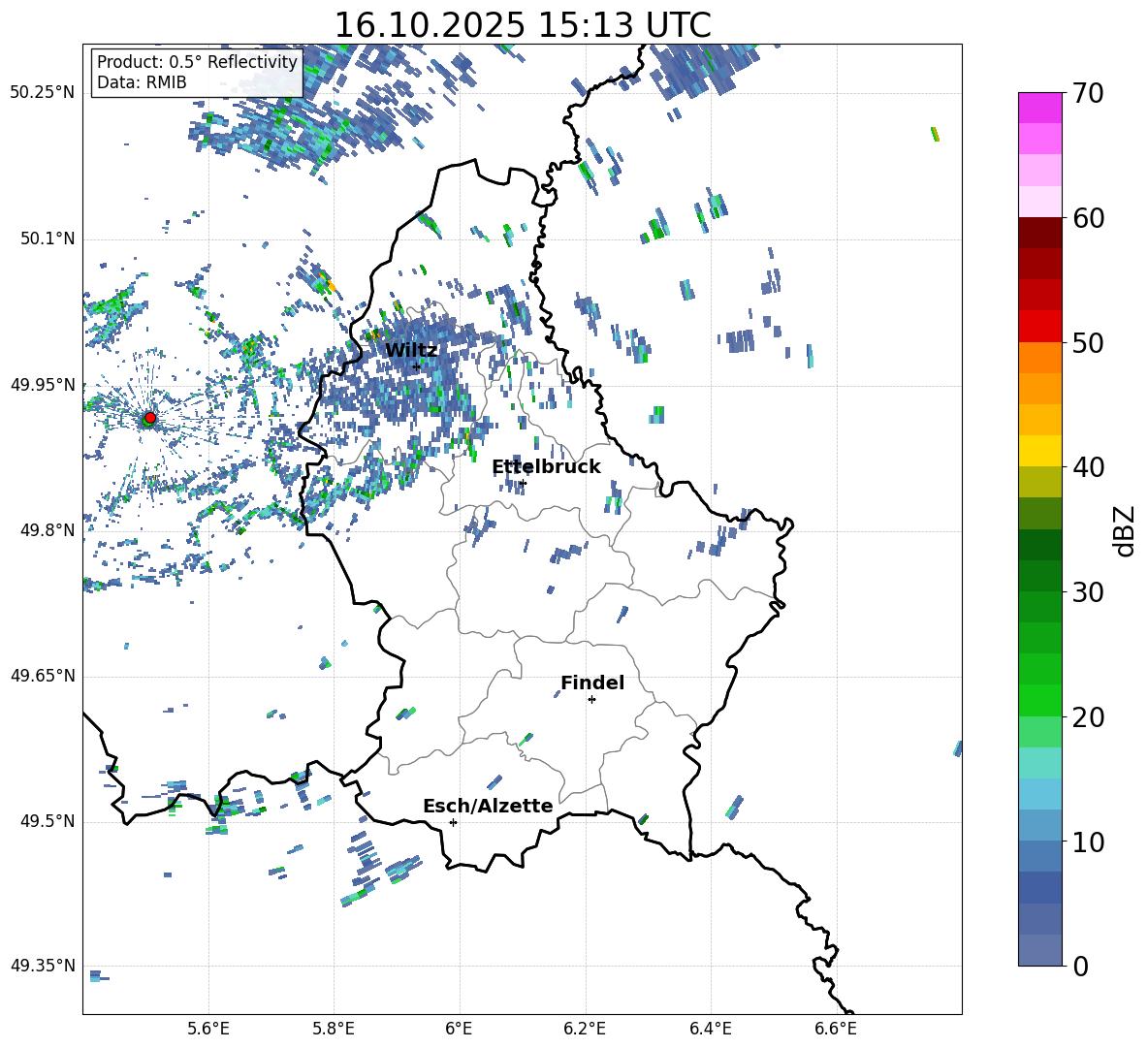Click the bright green colorbar segment above 20
Image resolution: width=1148 pixels, height=1048 pixels.
point(1039,700)
